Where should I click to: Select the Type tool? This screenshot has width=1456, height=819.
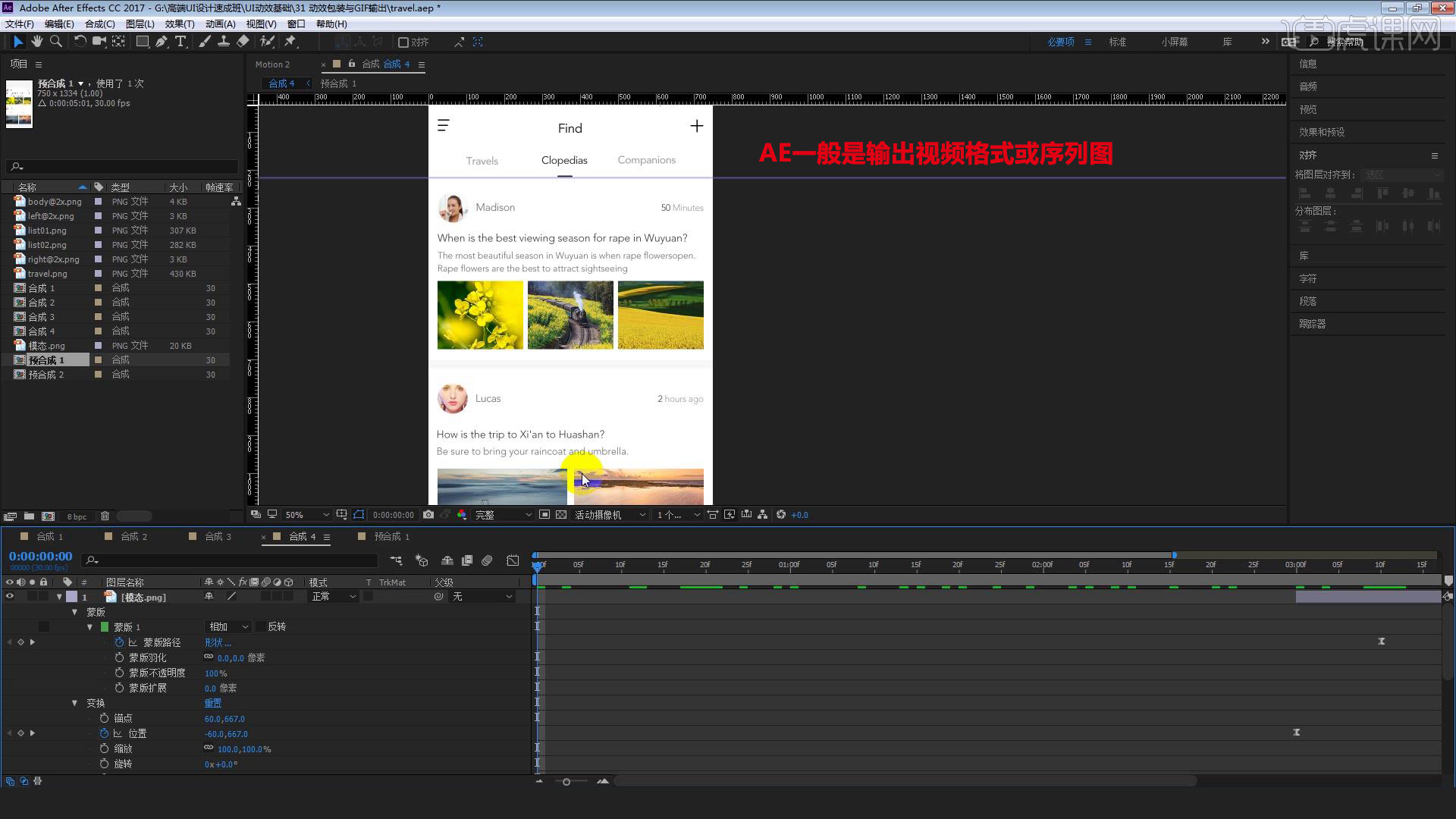pos(180,42)
